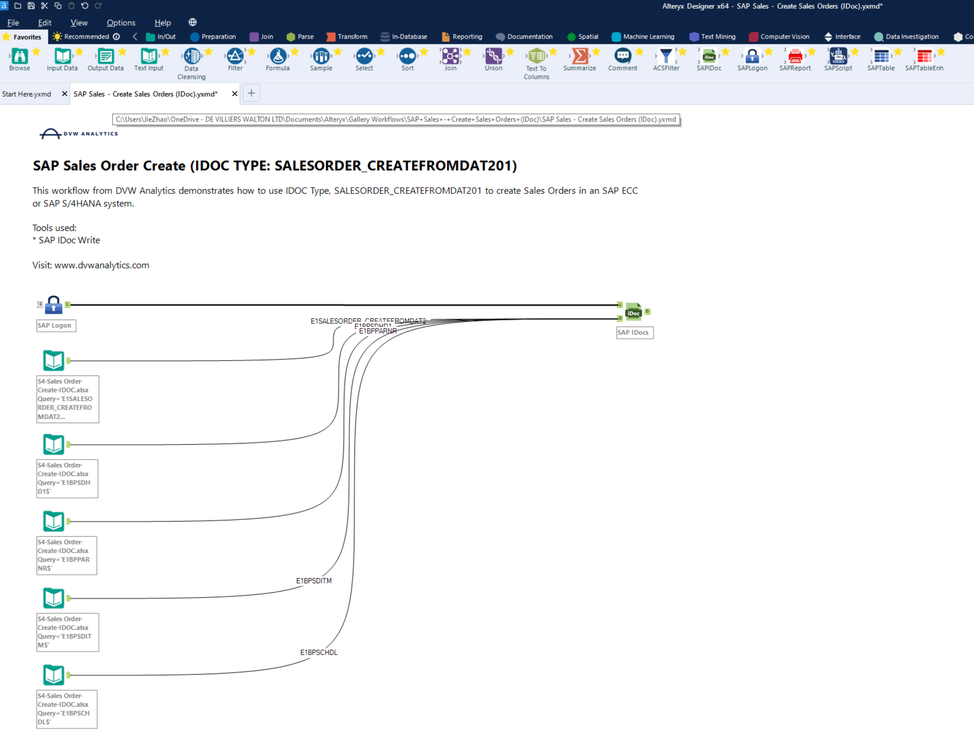Click the E1BPSCHDL input data node
974x740 pixels.
[53, 675]
